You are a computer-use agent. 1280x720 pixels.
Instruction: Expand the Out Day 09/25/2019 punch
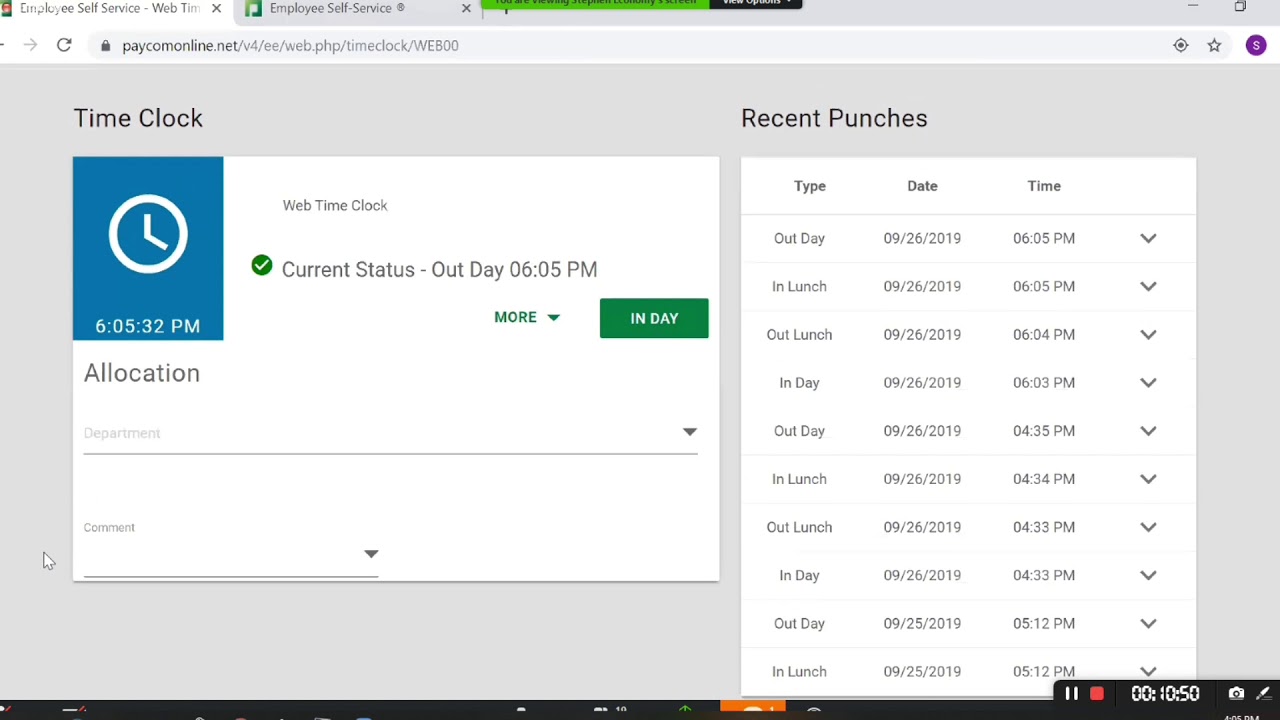[x=1148, y=623]
